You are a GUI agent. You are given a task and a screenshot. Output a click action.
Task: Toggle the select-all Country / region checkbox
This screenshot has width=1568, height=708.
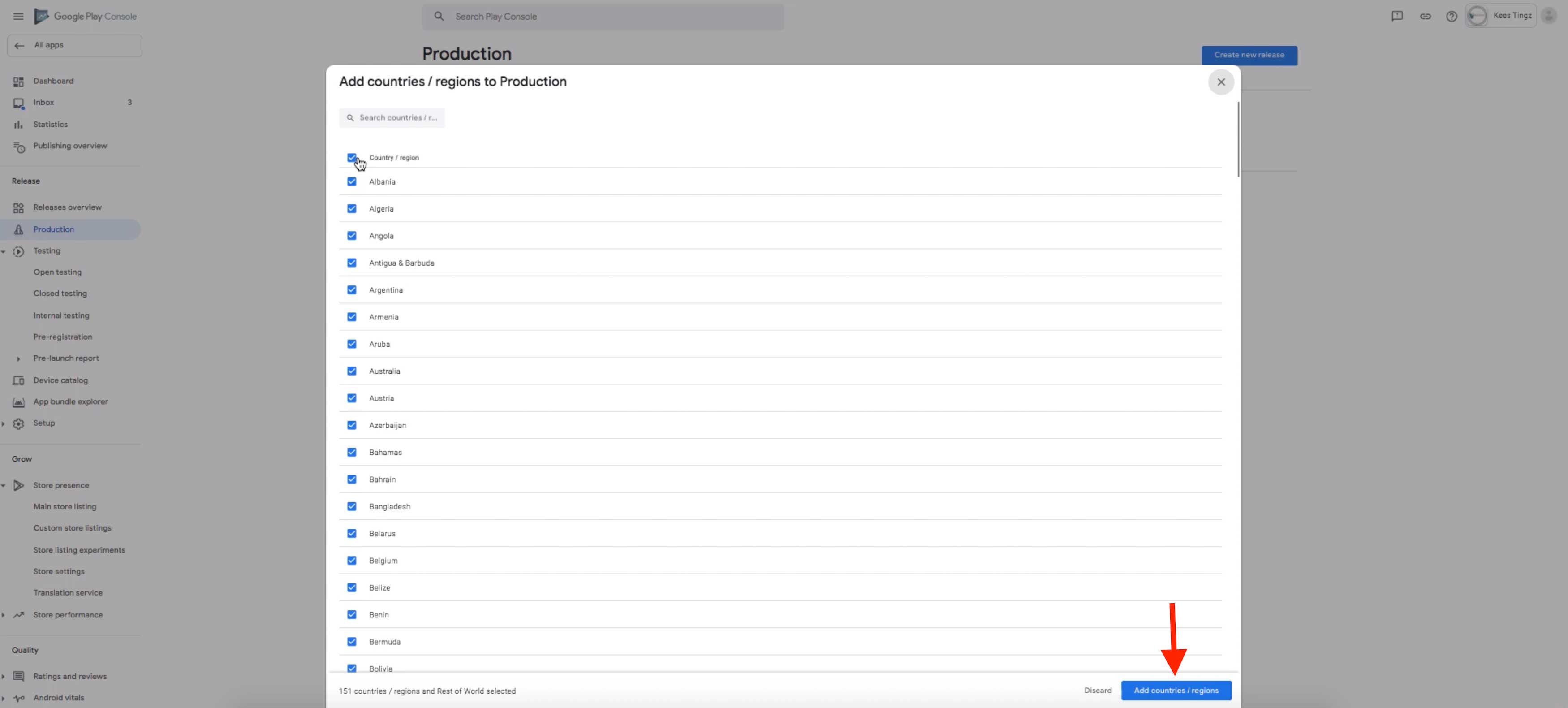tap(352, 158)
